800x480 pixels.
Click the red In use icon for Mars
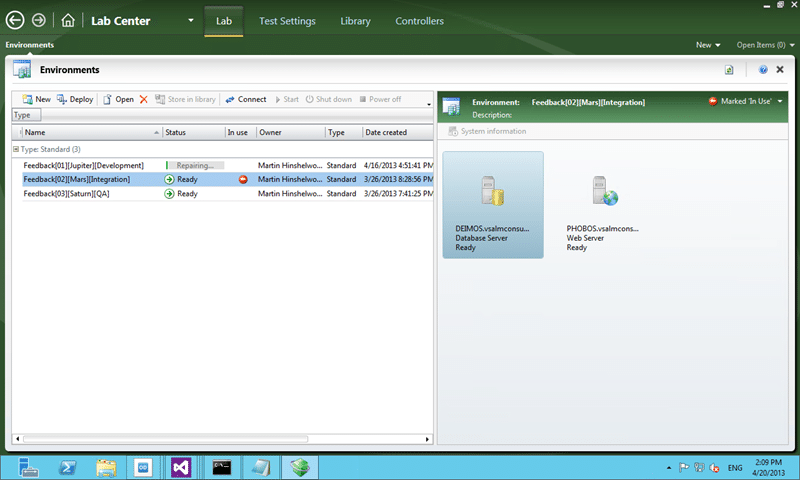click(243, 180)
